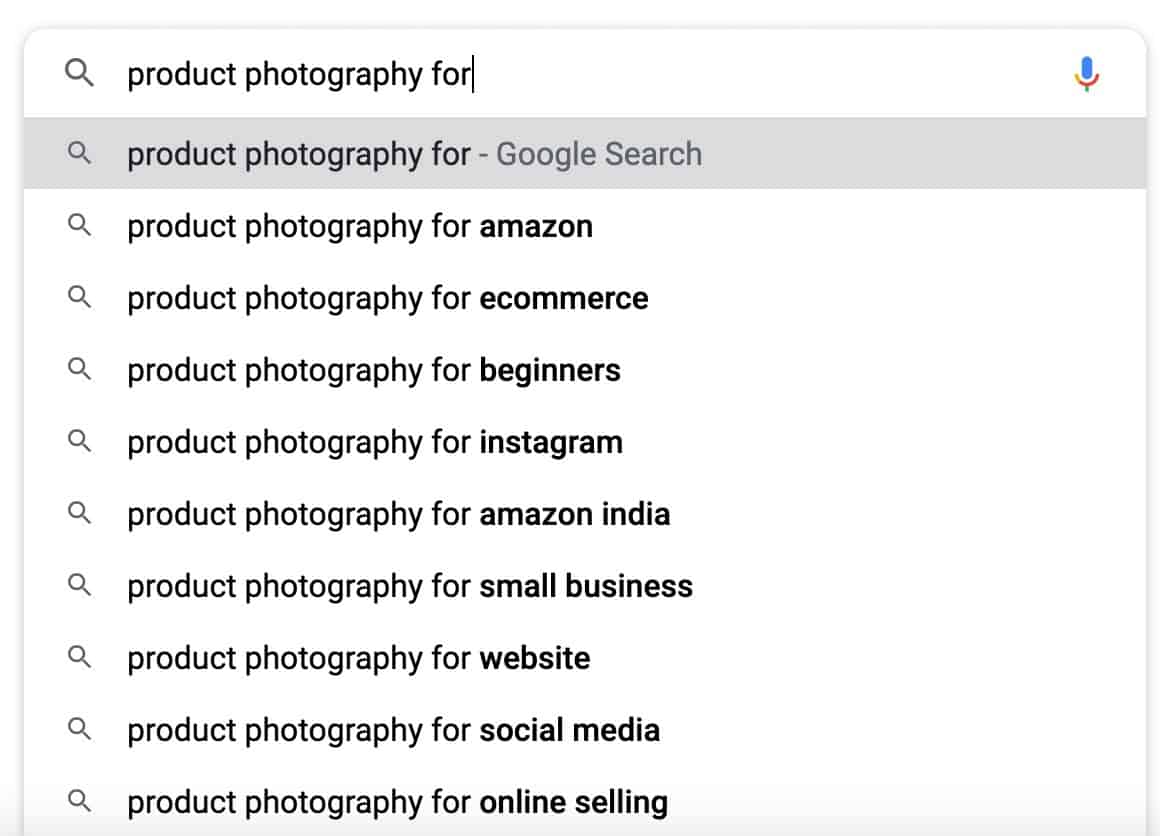Click search icon beside 'social media' suggestion
1160x836 pixels.
pyautogui.click(x=79, y=730)
